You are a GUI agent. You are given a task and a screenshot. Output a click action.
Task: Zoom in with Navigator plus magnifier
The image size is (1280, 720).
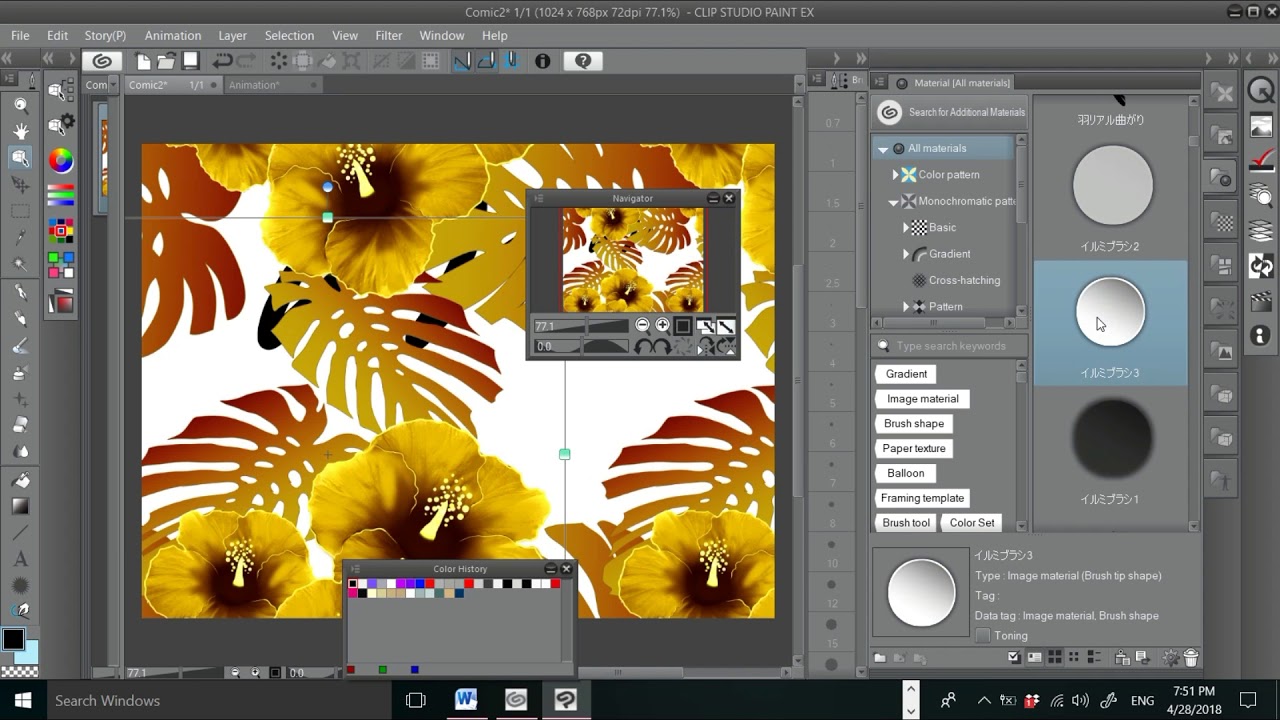662,326
